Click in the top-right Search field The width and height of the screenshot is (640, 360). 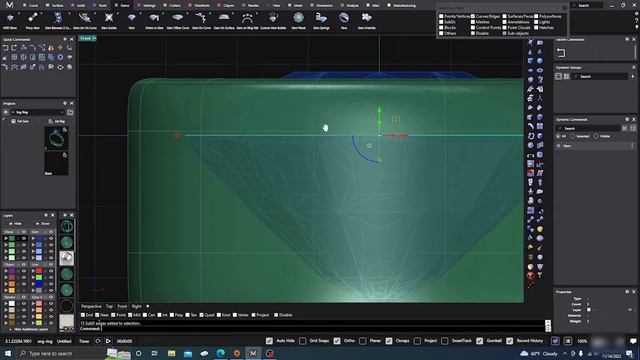click(x=588, y=5)
